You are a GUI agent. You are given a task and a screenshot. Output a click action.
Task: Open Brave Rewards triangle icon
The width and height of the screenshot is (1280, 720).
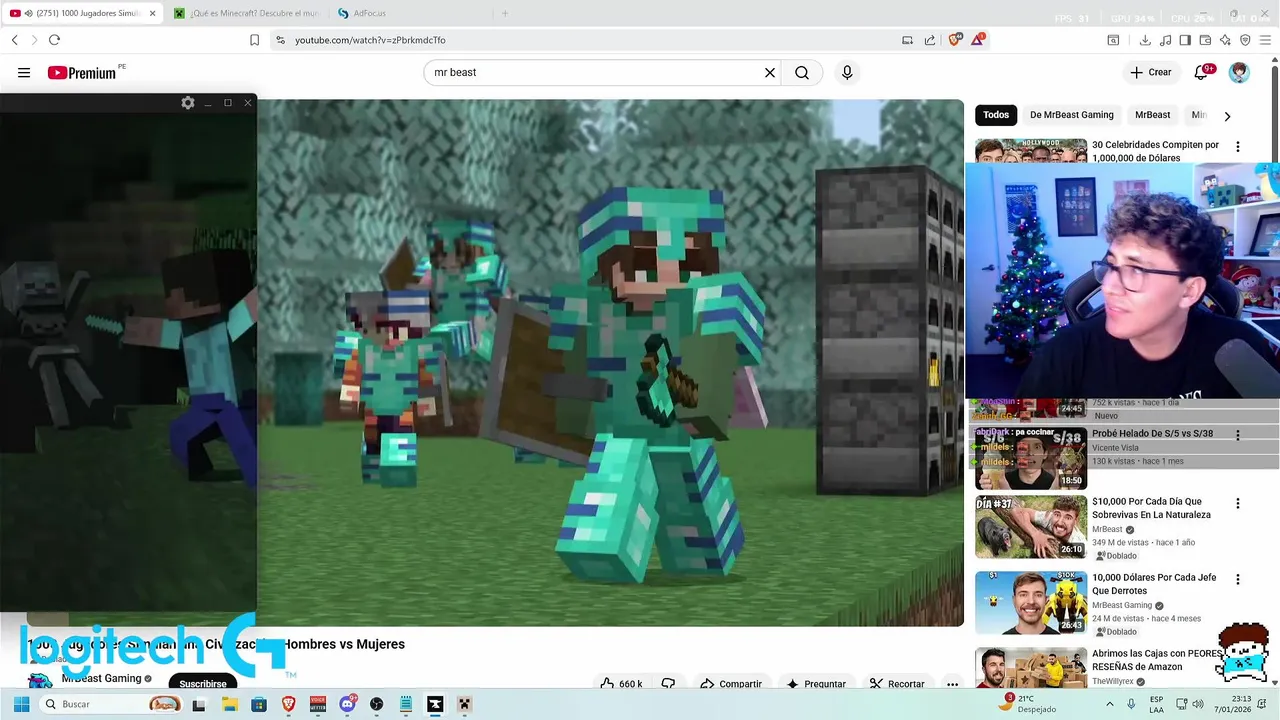[x=978, y=40]
